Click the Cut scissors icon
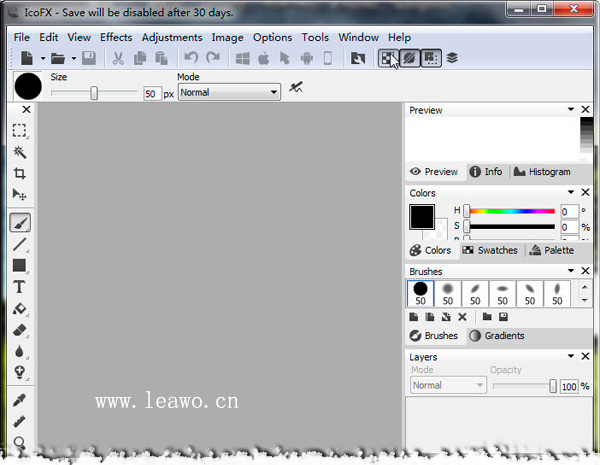This screenshot has width=600, height=465. 118,58
